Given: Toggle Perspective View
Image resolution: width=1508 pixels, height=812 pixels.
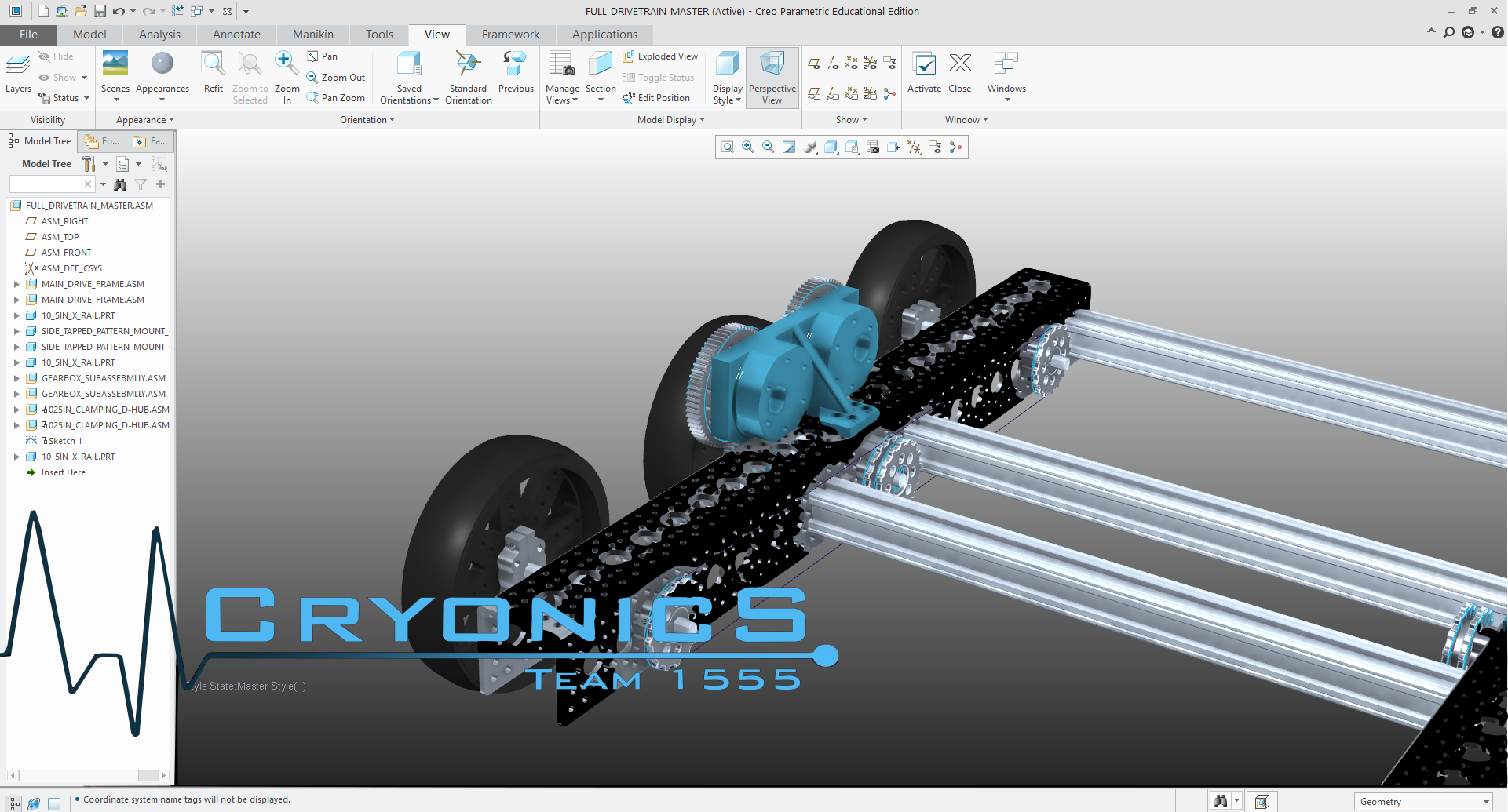Looking at the screenshot, I should [772, 78].
